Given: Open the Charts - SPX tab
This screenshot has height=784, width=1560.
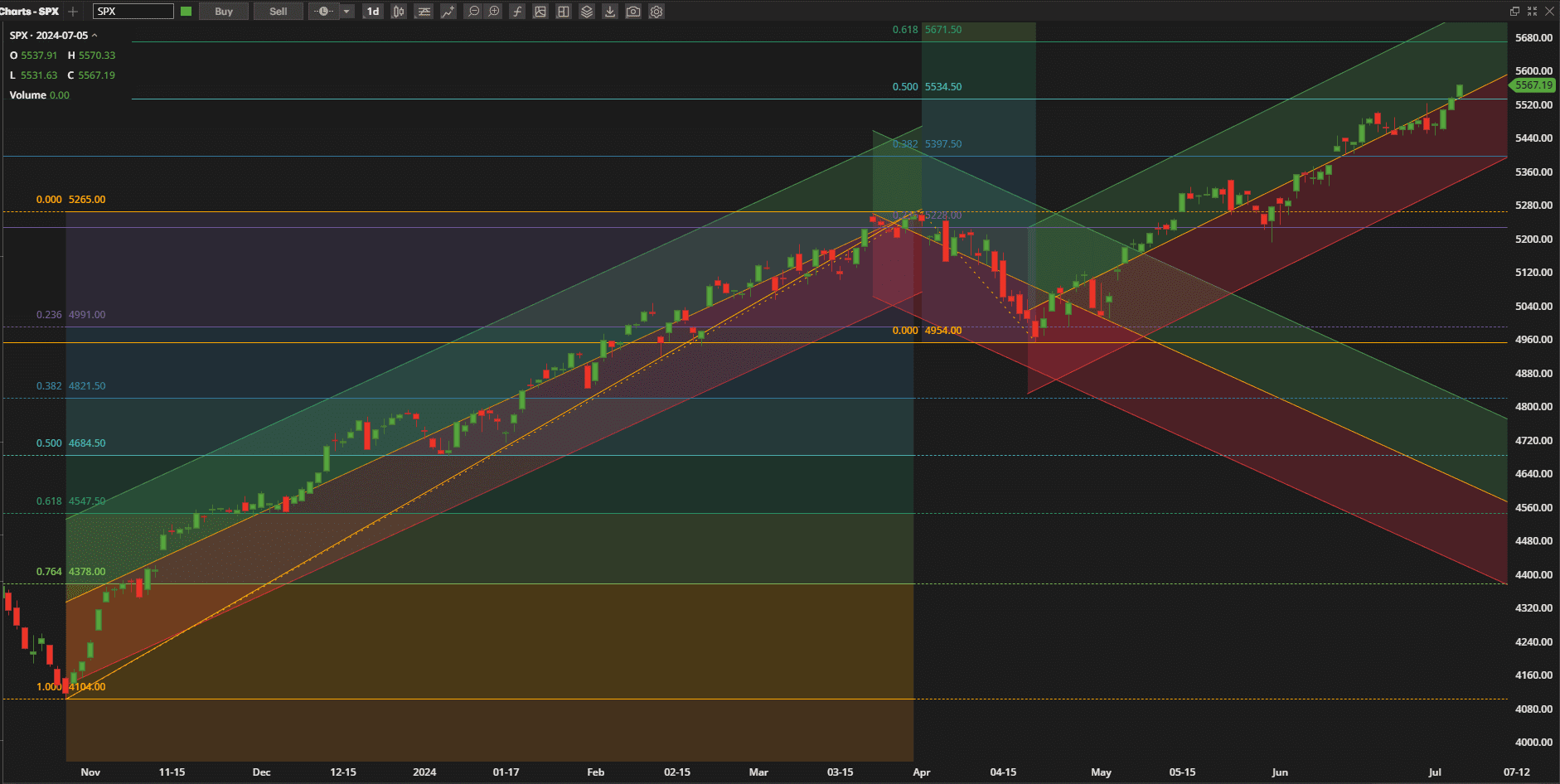Looking at the screenshot, I should 30,12.
